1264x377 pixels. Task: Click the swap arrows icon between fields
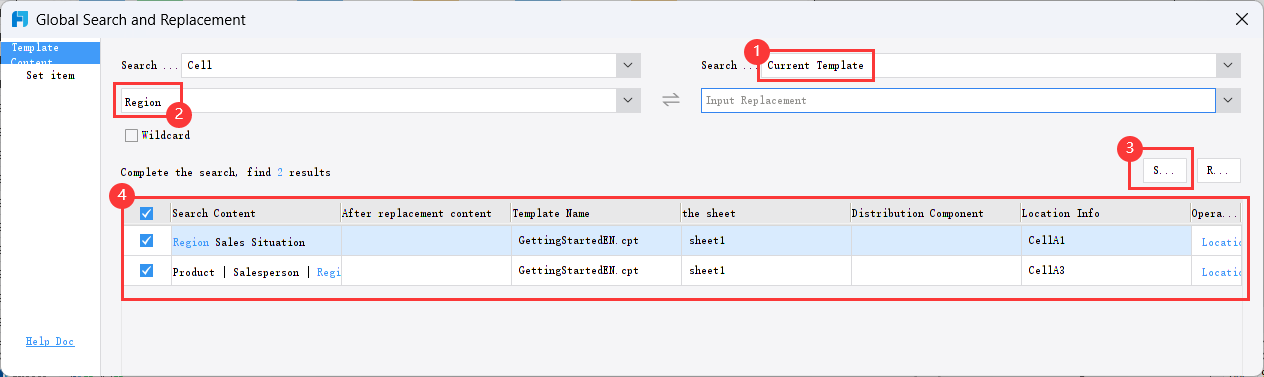click(x=671, y=100)
